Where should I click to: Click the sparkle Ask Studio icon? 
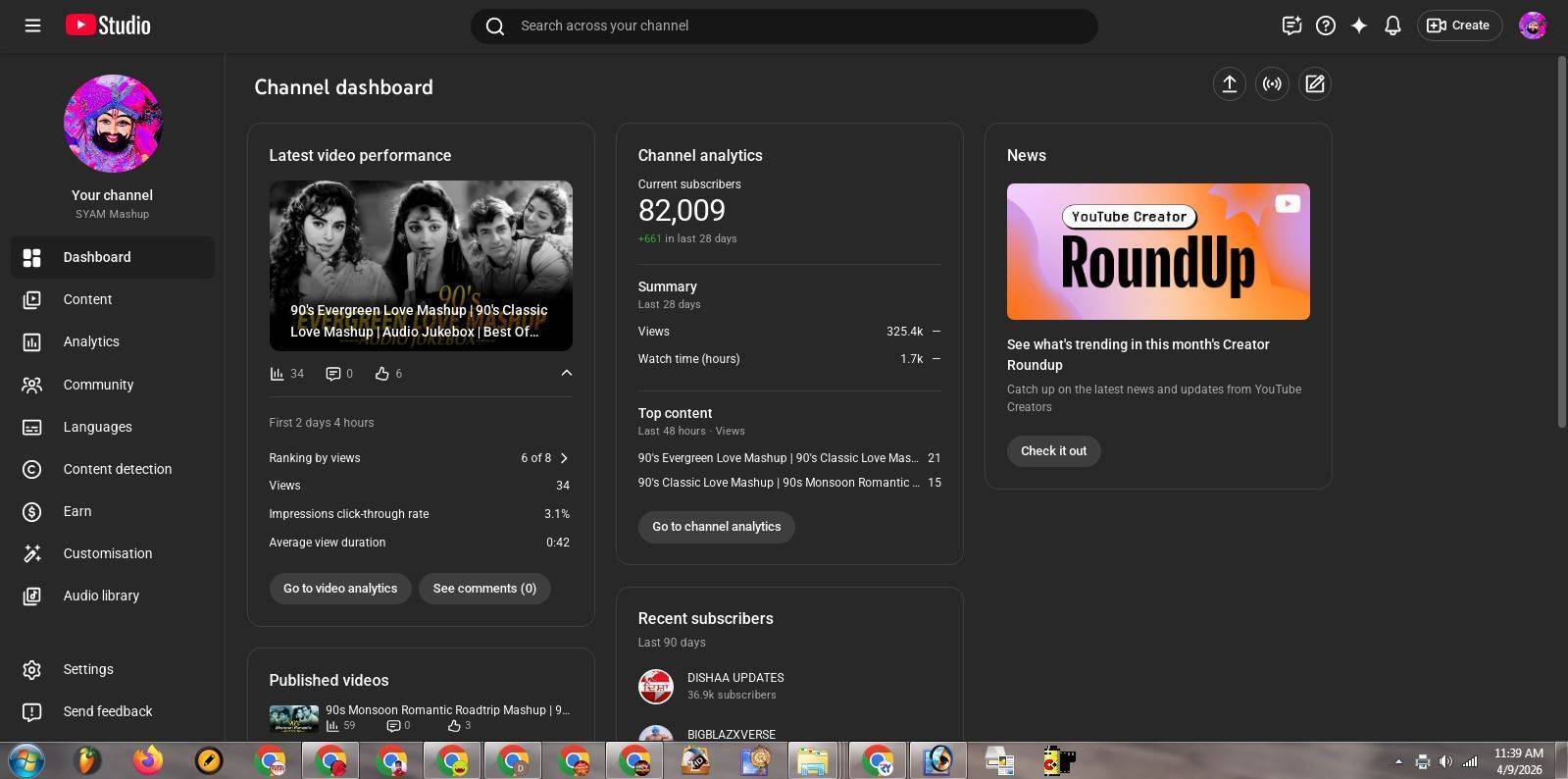1359,26
